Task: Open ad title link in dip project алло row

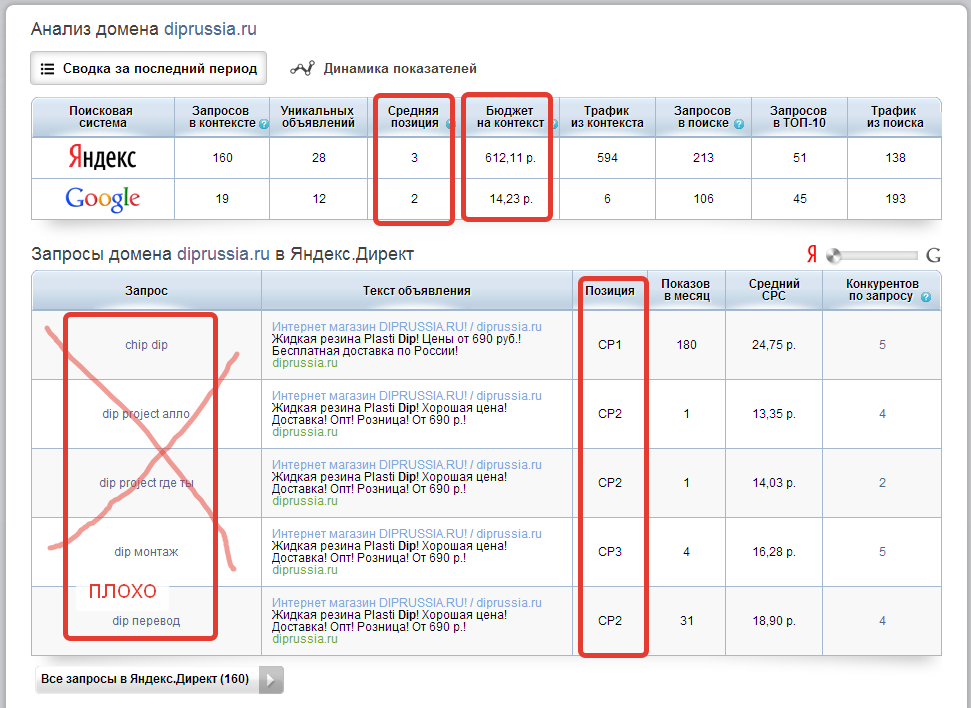Action: point(406,395)
